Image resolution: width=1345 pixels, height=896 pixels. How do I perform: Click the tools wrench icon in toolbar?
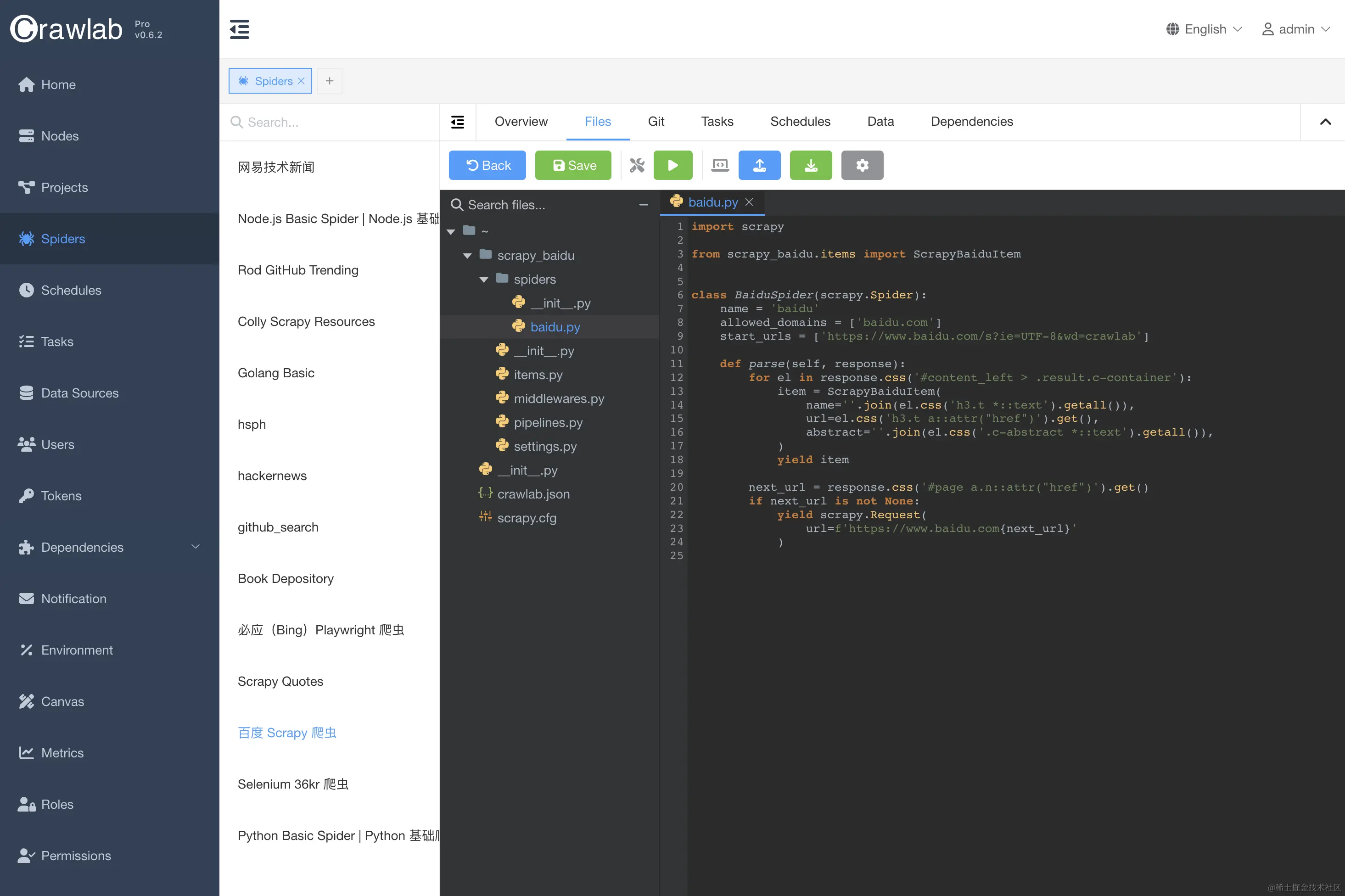(x=637, y=165)
